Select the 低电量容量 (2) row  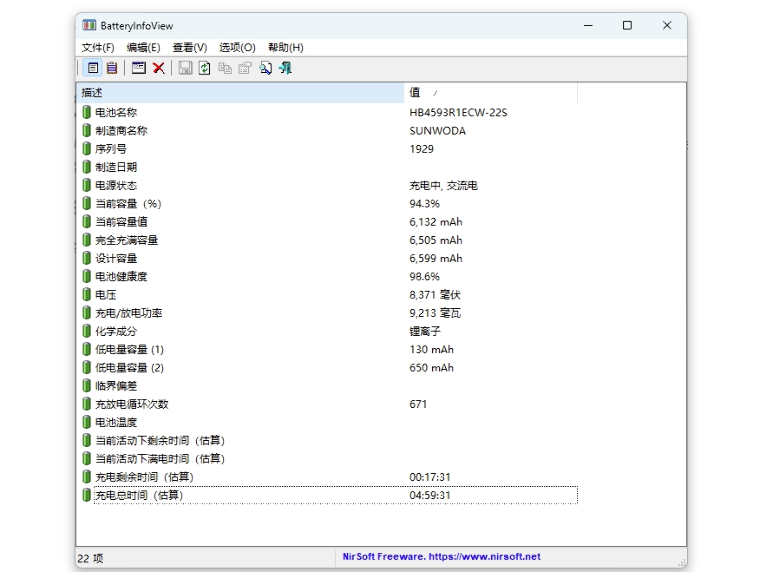pos(330,368)
